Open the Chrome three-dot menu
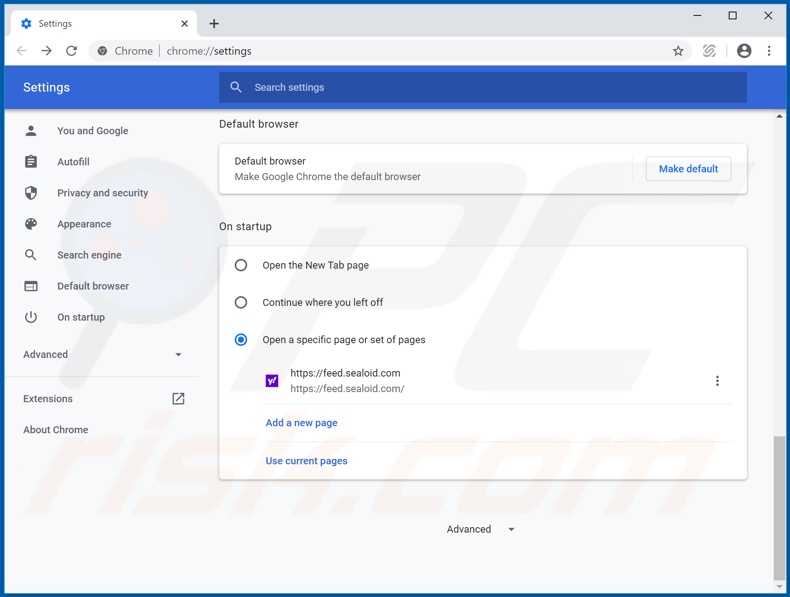790x597 pixels. pos(769,51)
